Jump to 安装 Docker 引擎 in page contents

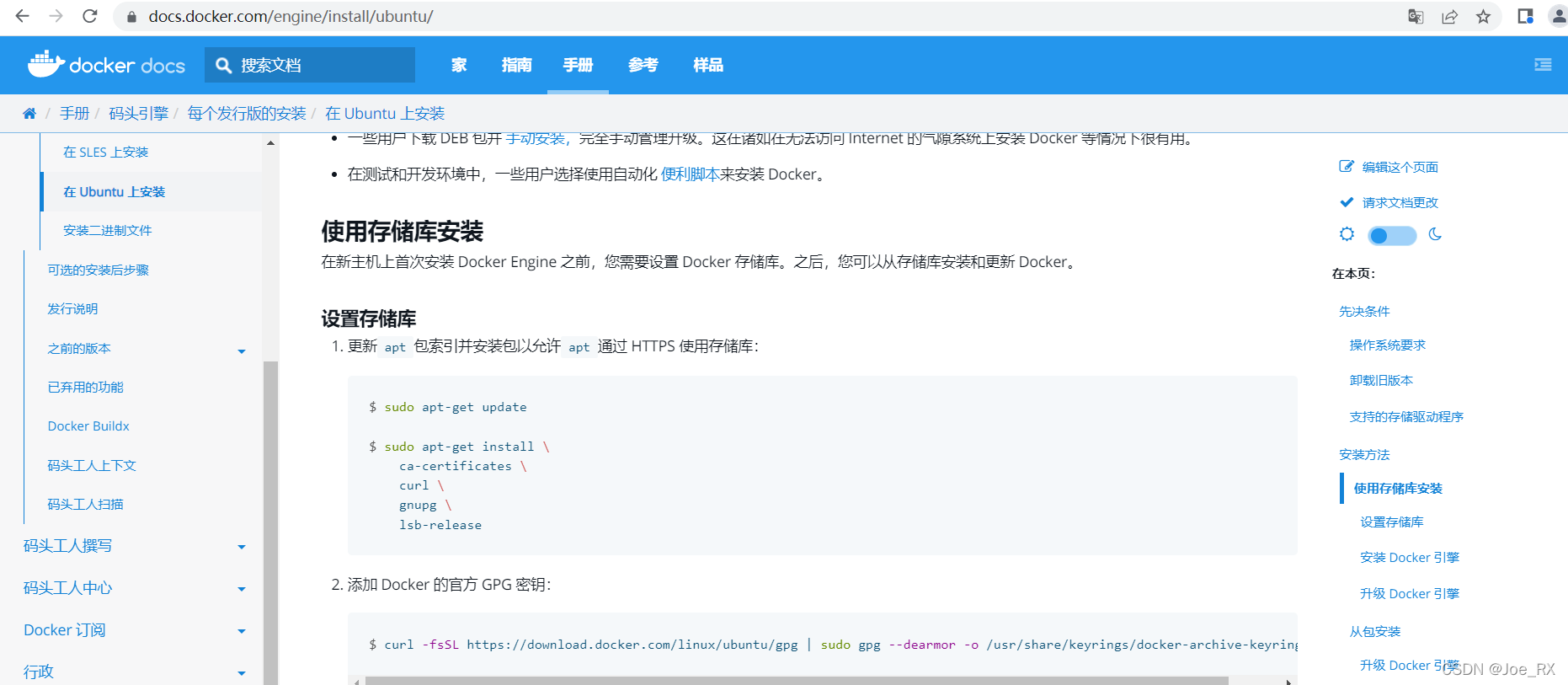pos(1409,557)
